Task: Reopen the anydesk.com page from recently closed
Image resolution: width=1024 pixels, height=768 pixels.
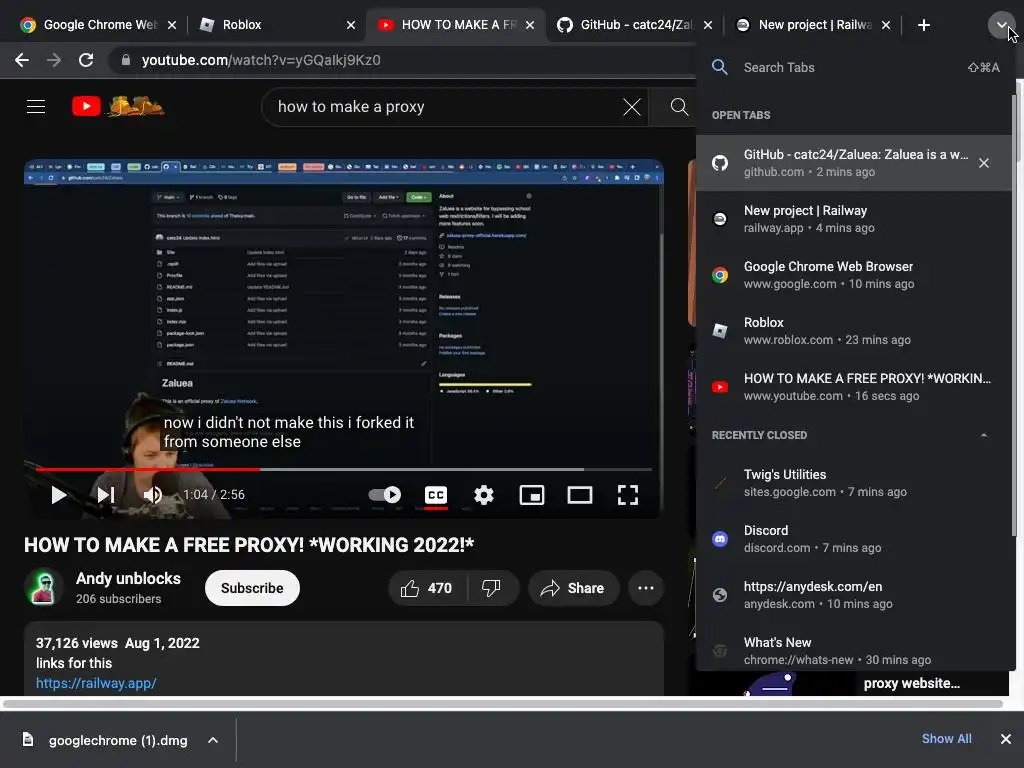Action: (856, 595)
